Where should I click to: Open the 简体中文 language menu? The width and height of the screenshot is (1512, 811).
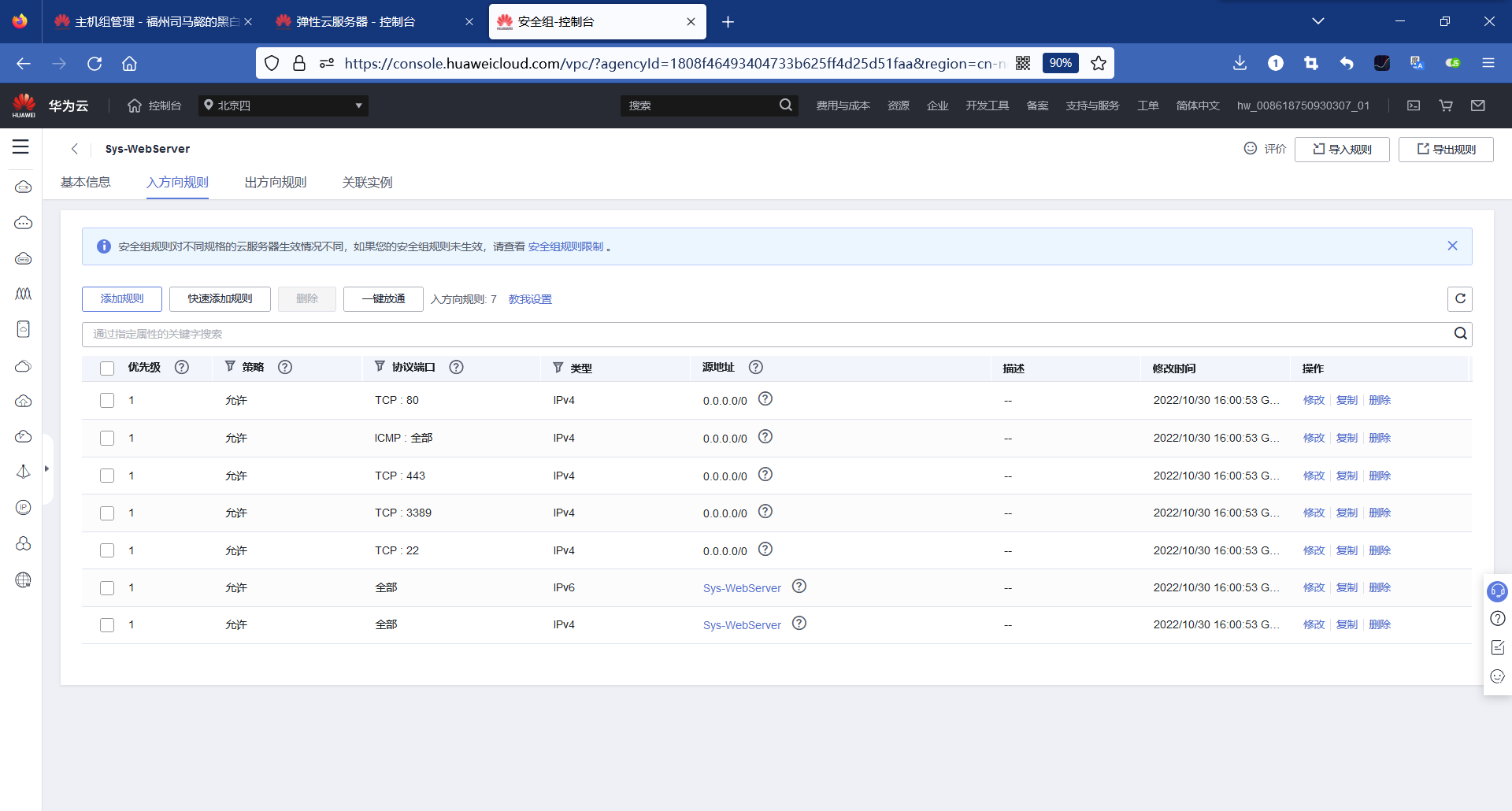[1197, 106]
